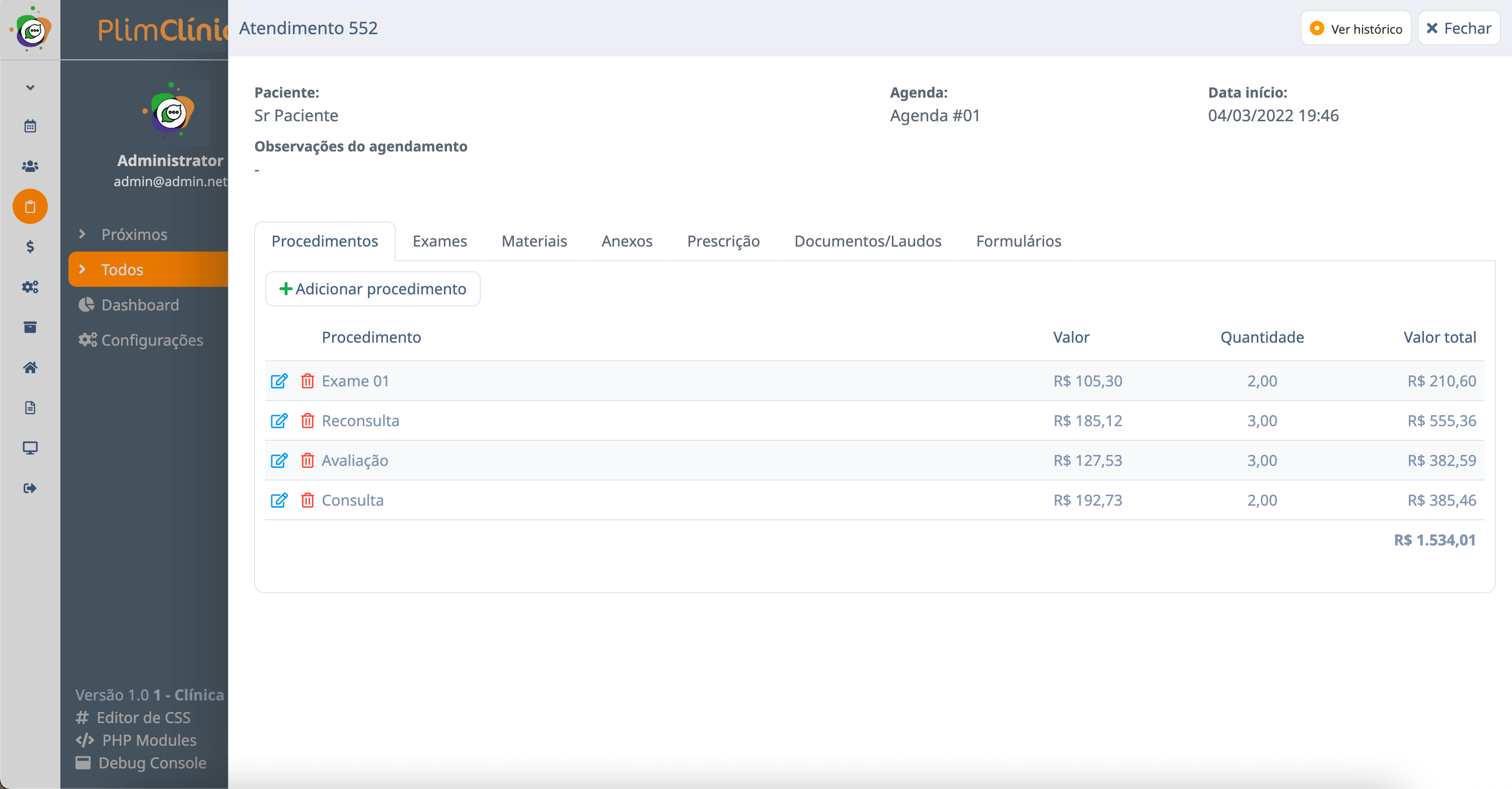
Task: Click the Reconsulta procedure name
Action: point(360,421)
